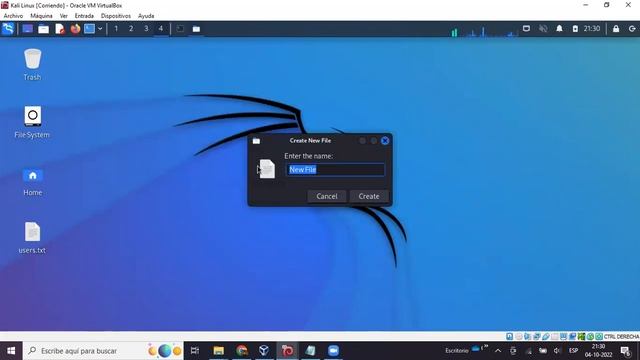
Task: Select Create New File window button in panel
Action: coord(196,29)
